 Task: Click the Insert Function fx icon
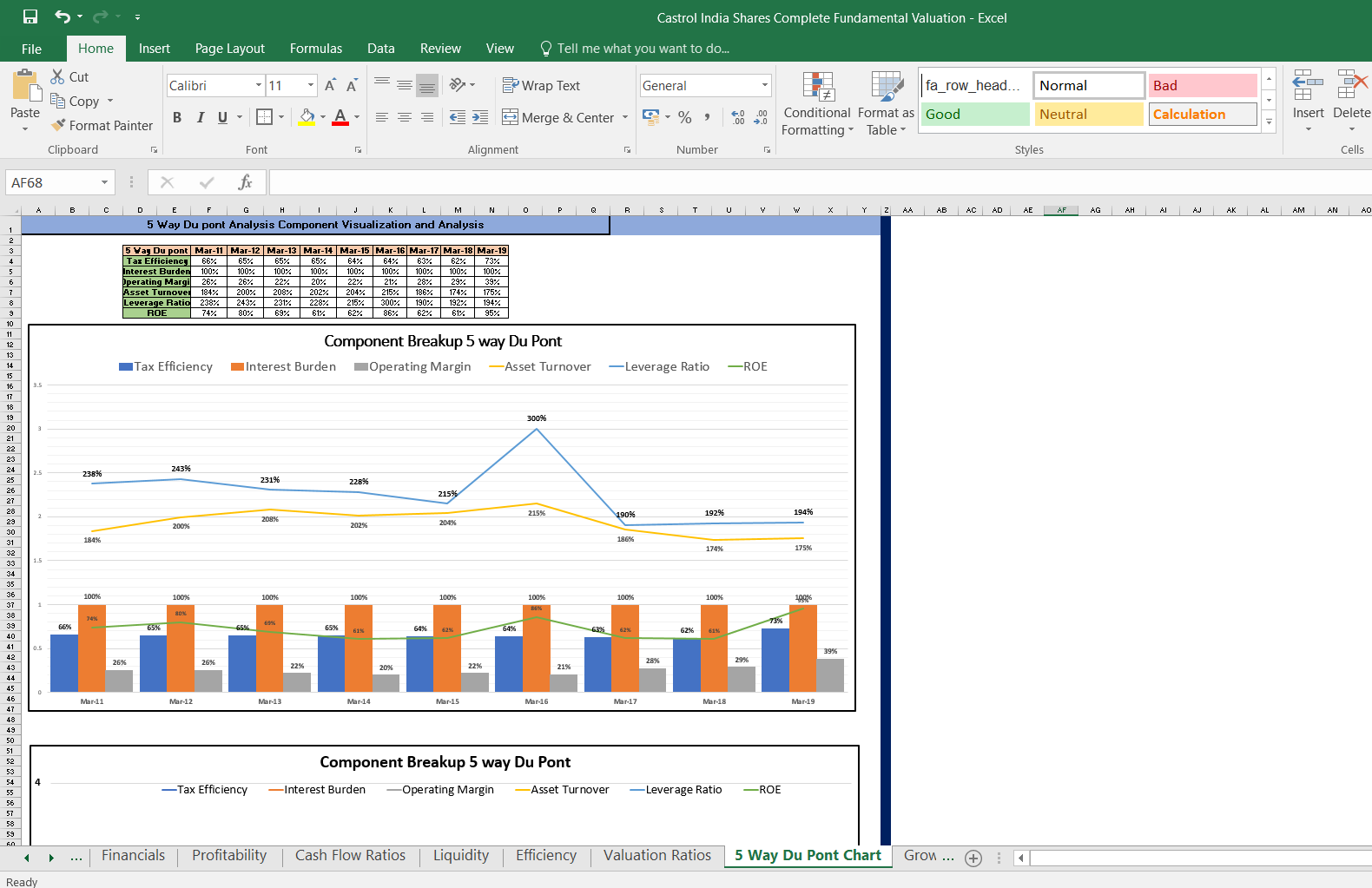coord(245,182)
